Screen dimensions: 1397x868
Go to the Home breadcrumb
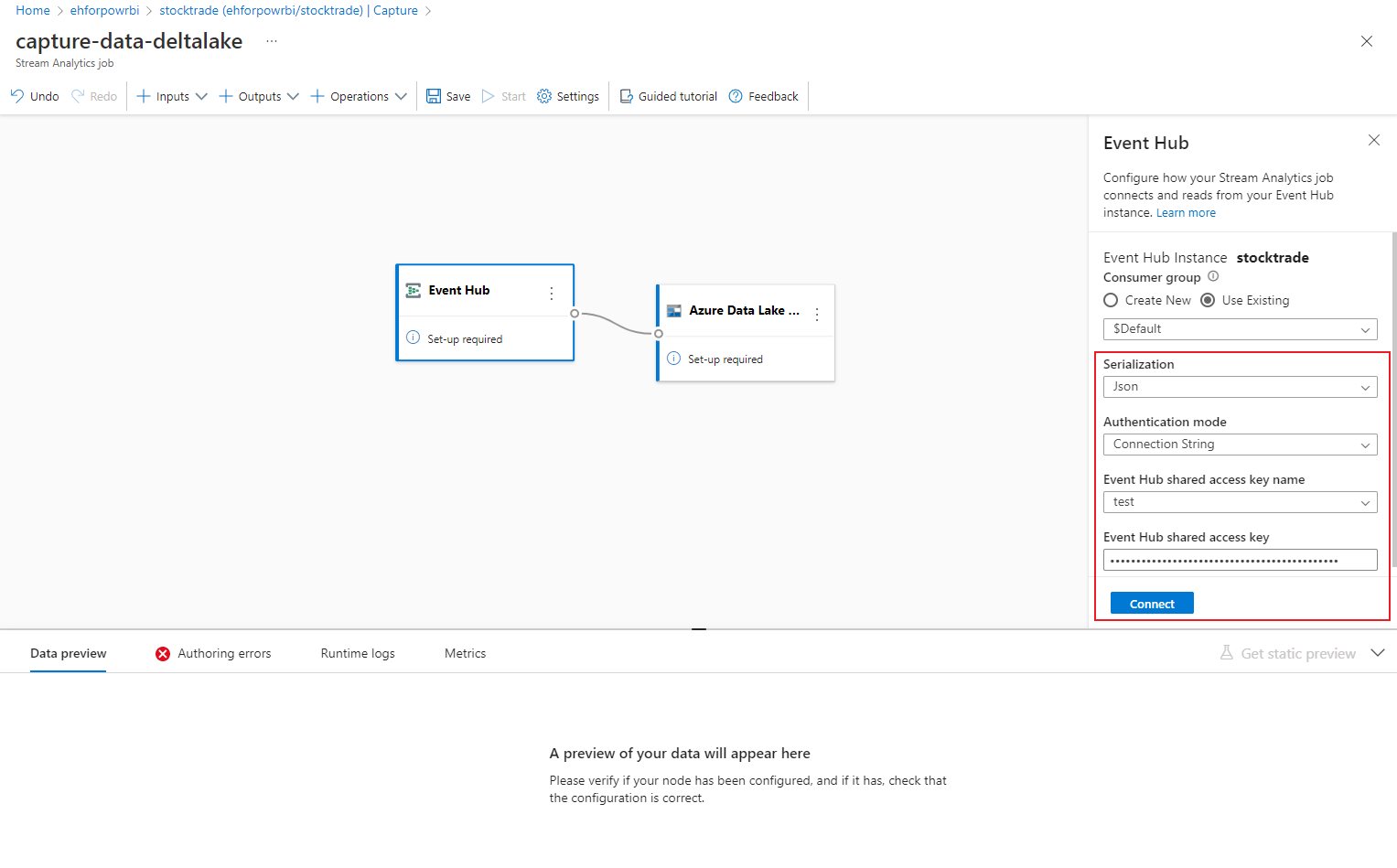coord(33,10)
